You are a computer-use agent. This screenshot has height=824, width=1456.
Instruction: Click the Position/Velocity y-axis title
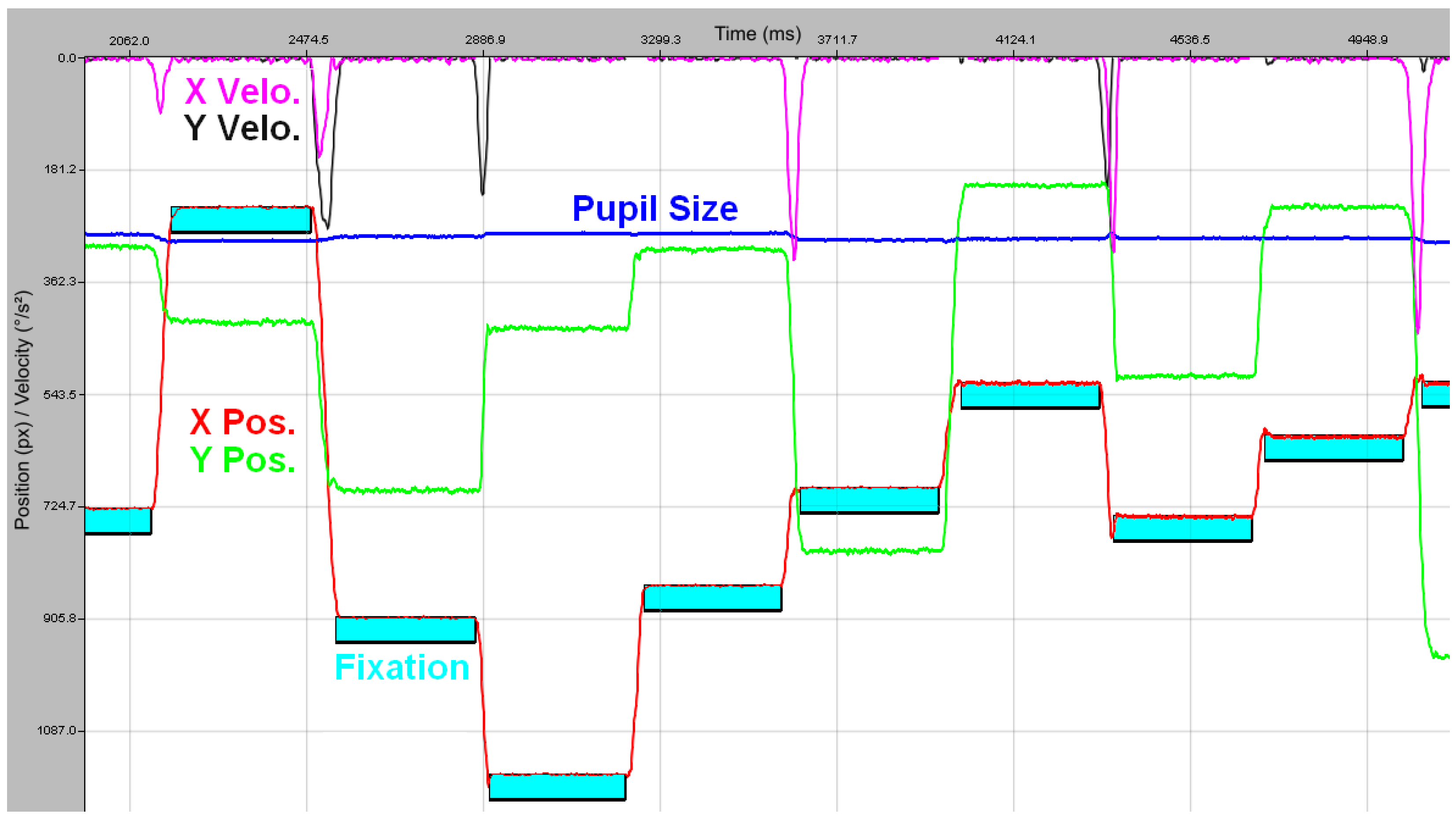(x=22, y=410)
